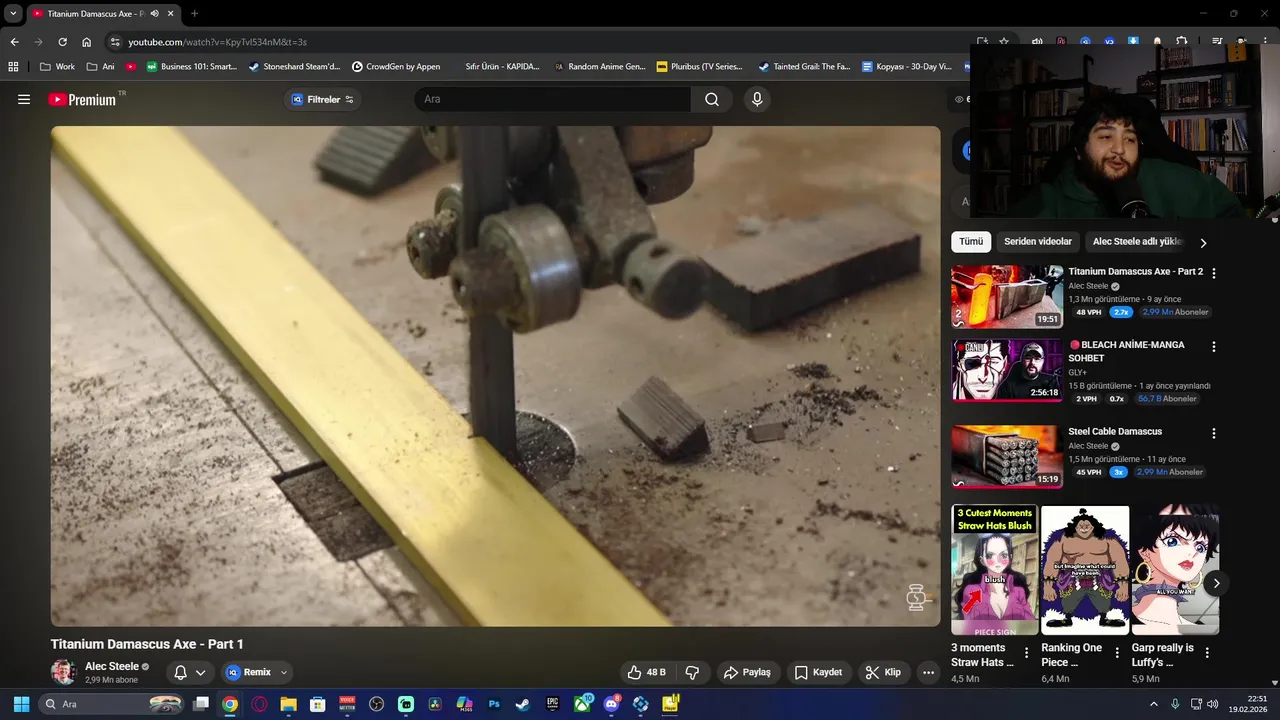
Task: Open Discord from the taskbar
Action: coord(611,704)
